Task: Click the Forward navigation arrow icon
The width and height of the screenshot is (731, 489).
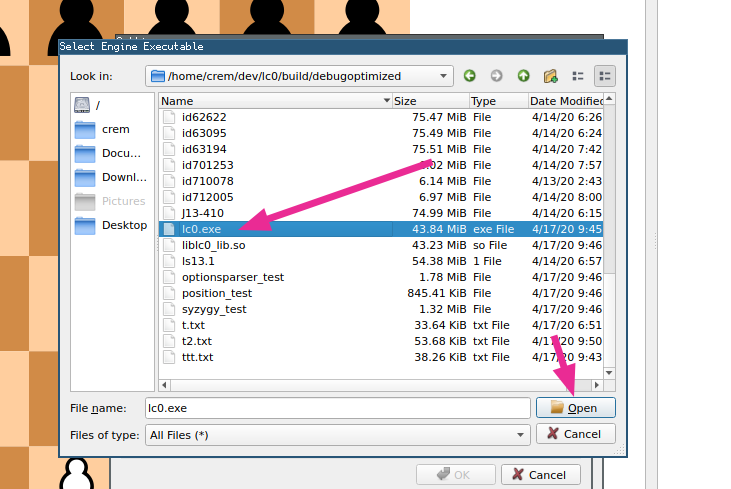Action: tap(496, 76)
